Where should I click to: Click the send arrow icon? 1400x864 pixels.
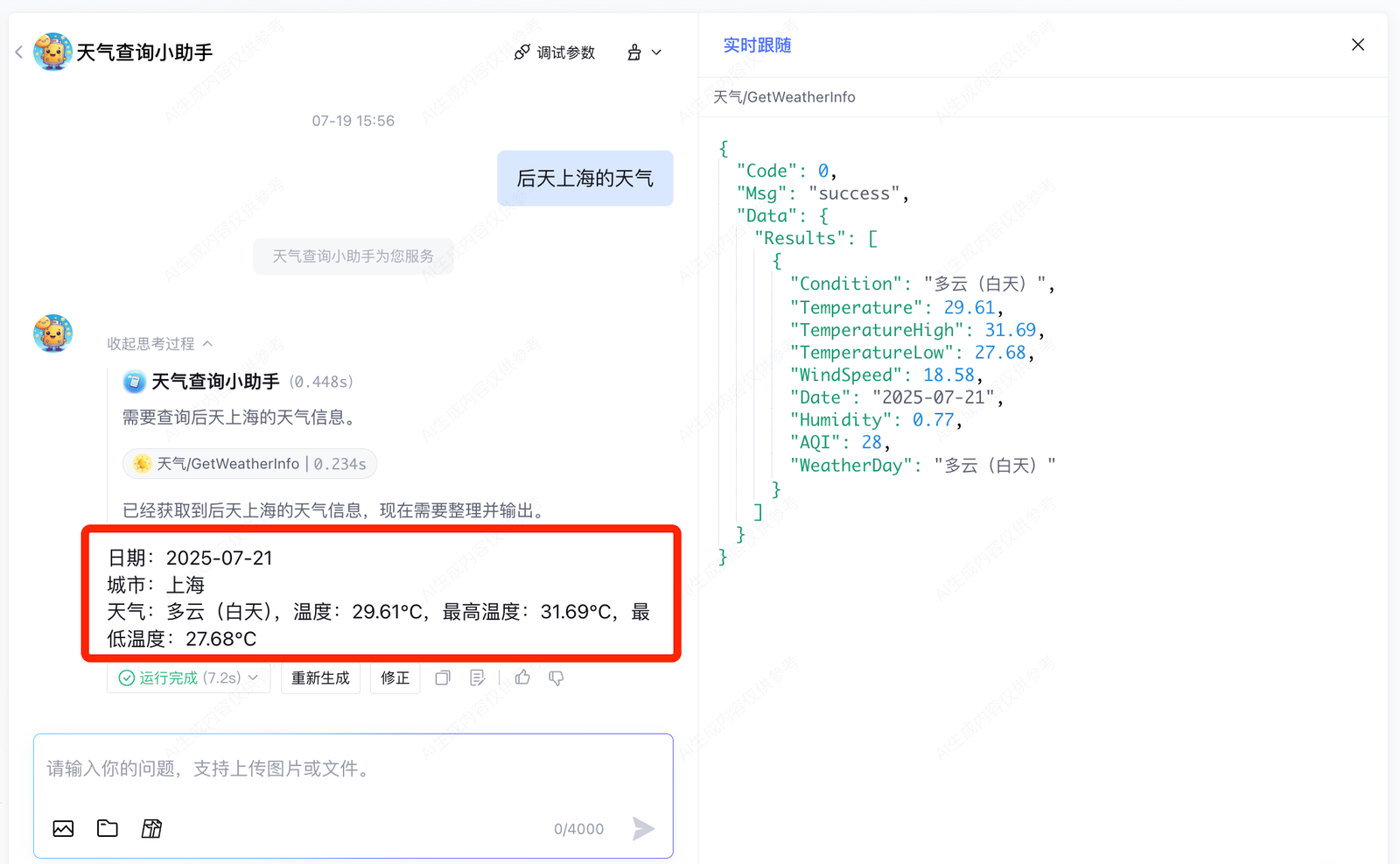pyautogui.click(x=643, y=828)
